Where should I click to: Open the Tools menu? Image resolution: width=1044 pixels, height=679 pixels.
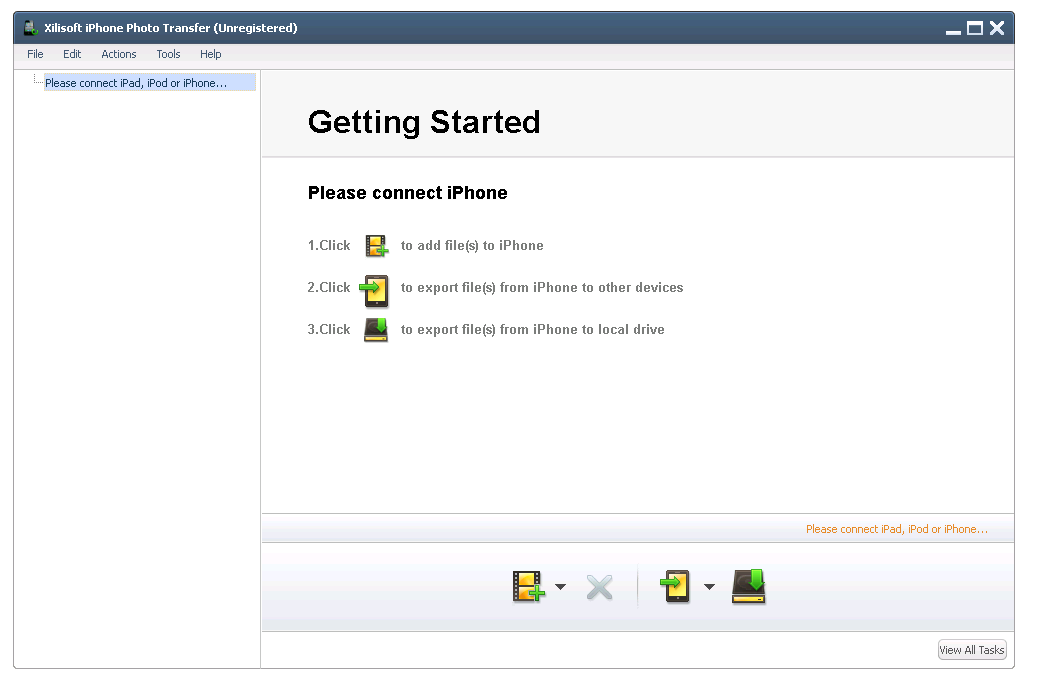click(x=168, y=54)
